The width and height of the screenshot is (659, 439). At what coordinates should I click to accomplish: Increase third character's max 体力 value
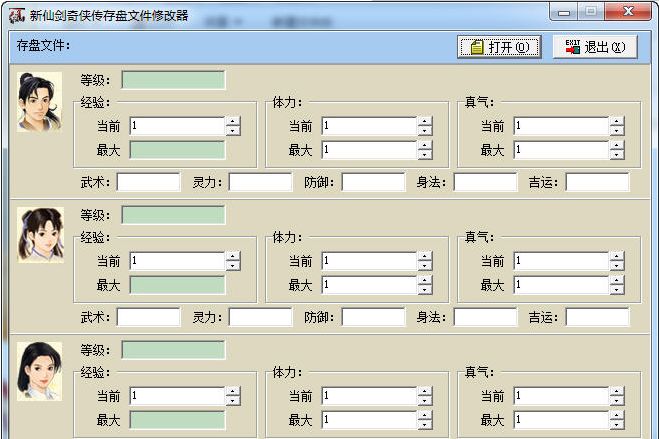tap(425, 415)
